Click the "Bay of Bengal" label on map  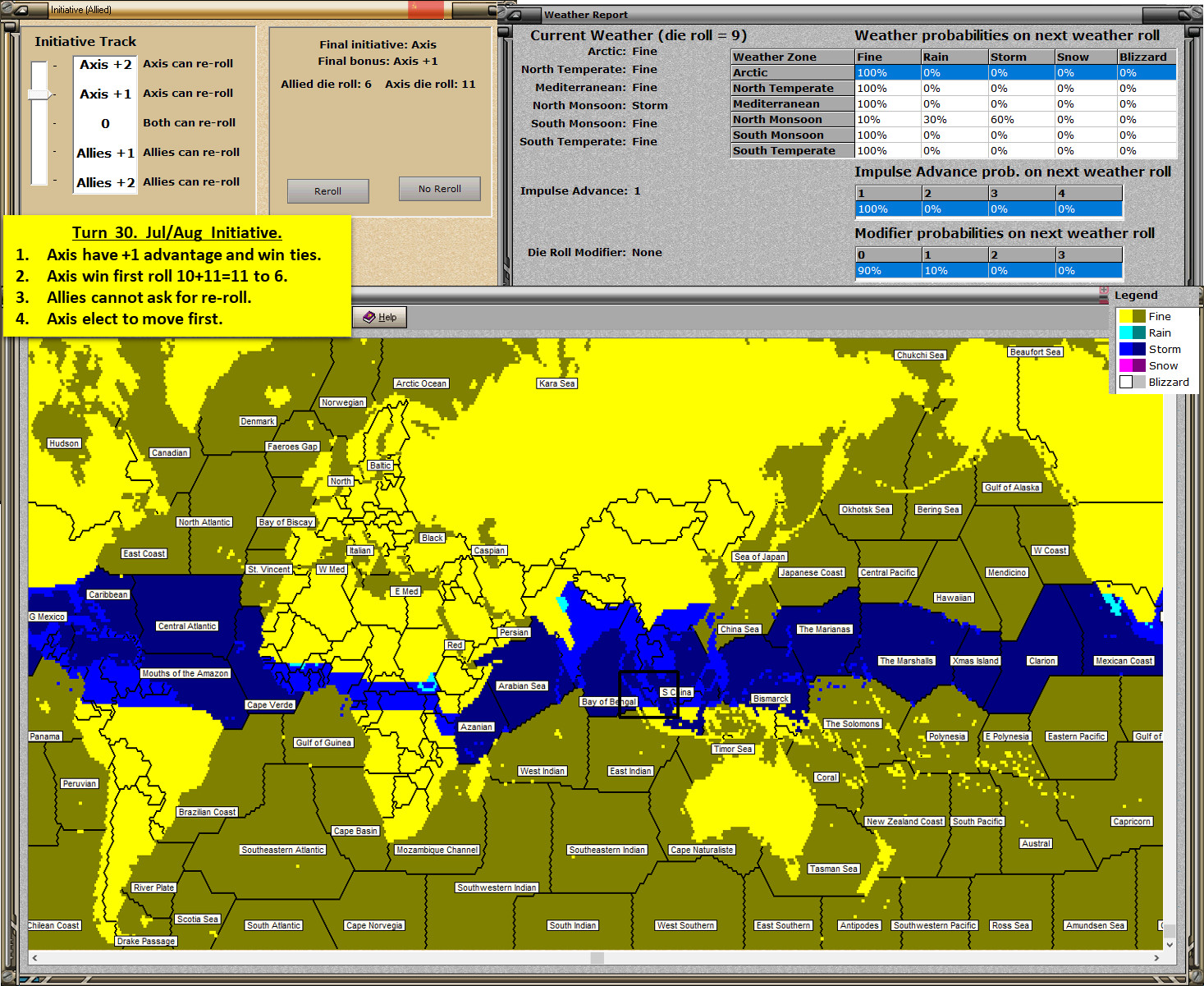[608, 702]
